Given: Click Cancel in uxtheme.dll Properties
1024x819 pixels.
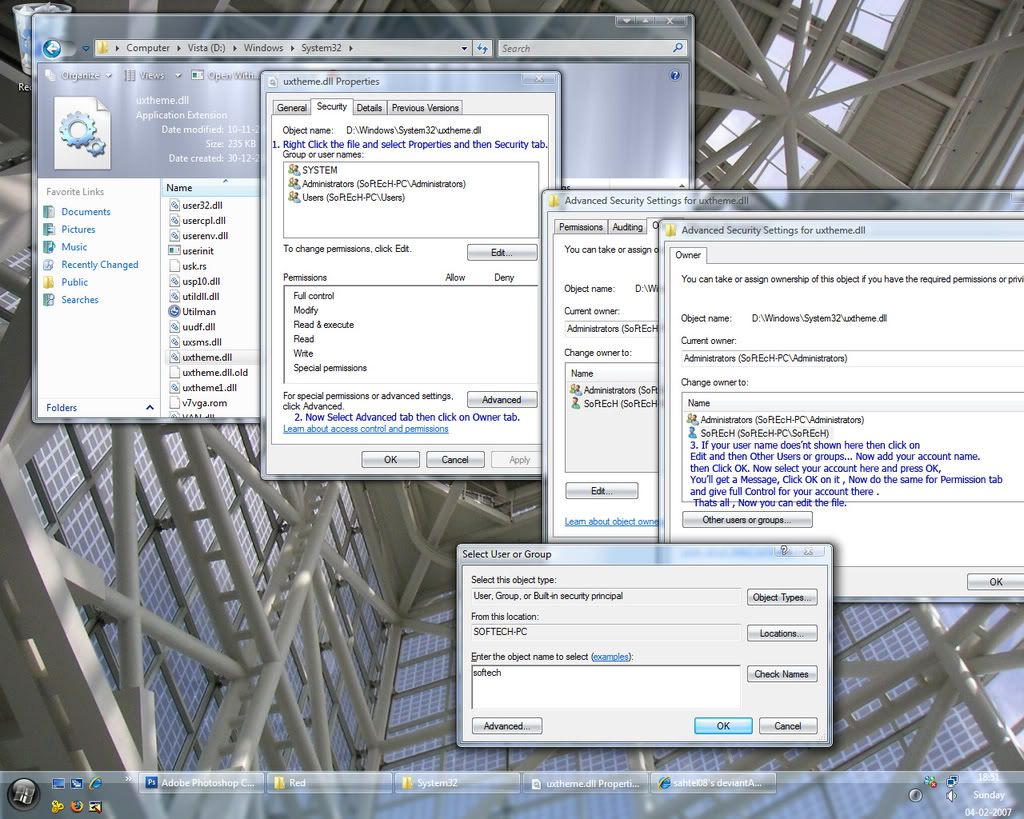Looking at the screenshot, I should pyautogui.click(x=455, y=460).
